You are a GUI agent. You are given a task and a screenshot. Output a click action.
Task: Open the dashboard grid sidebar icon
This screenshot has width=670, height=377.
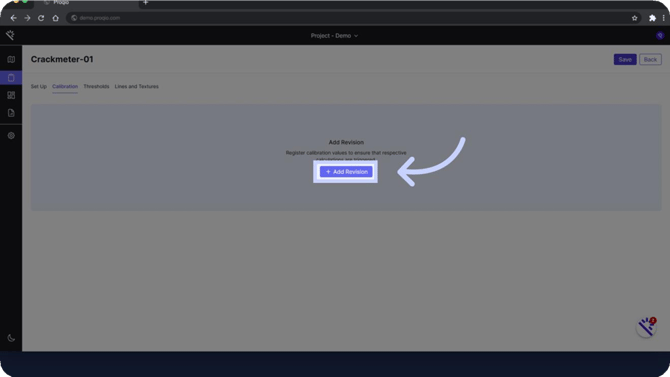click(x=11, y=95)
